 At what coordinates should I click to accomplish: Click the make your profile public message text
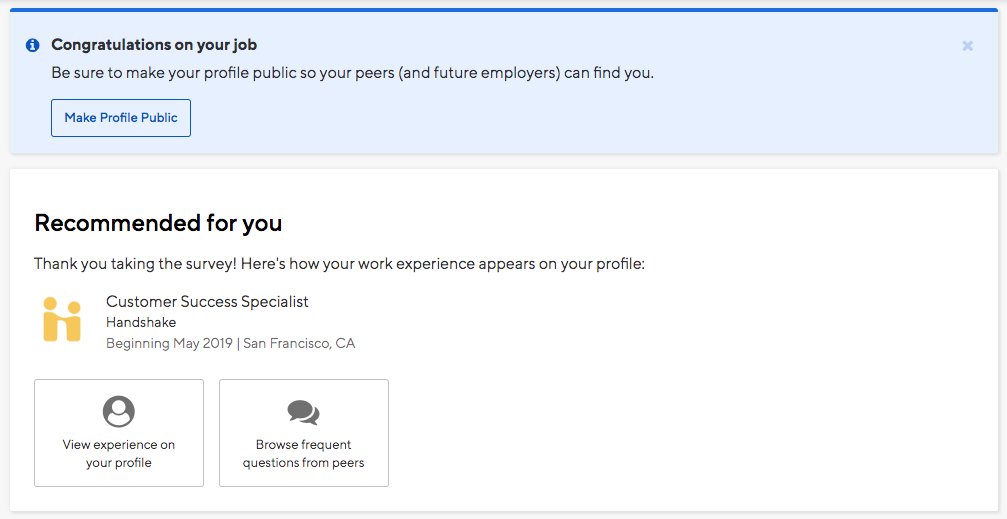(353, 73)
